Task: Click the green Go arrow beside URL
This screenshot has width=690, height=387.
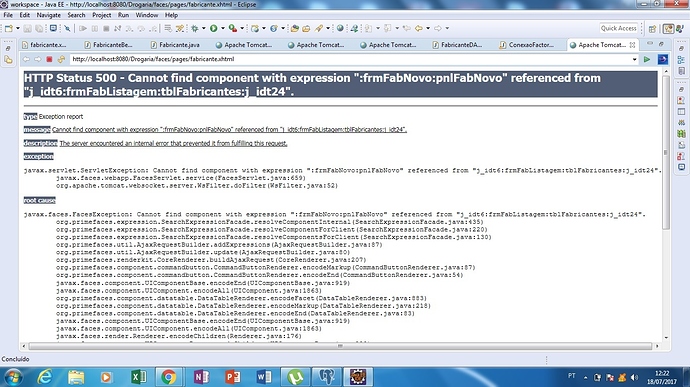Action: coord(647,59)
